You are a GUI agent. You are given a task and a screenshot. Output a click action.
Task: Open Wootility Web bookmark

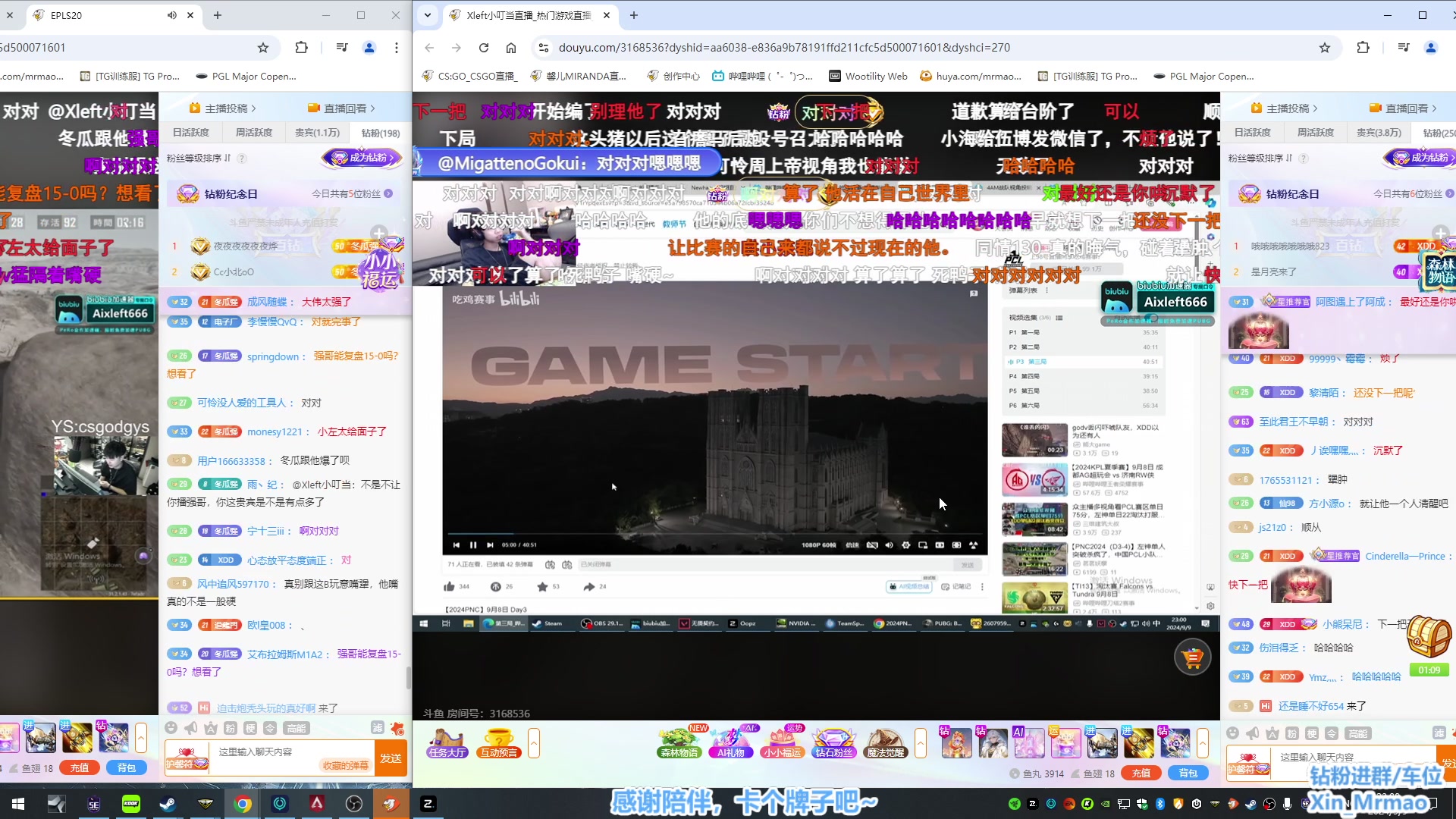click(868, 76)
